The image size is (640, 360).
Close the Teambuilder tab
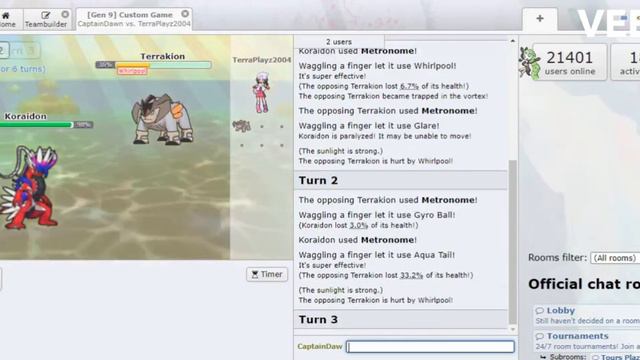click(65, 14)
